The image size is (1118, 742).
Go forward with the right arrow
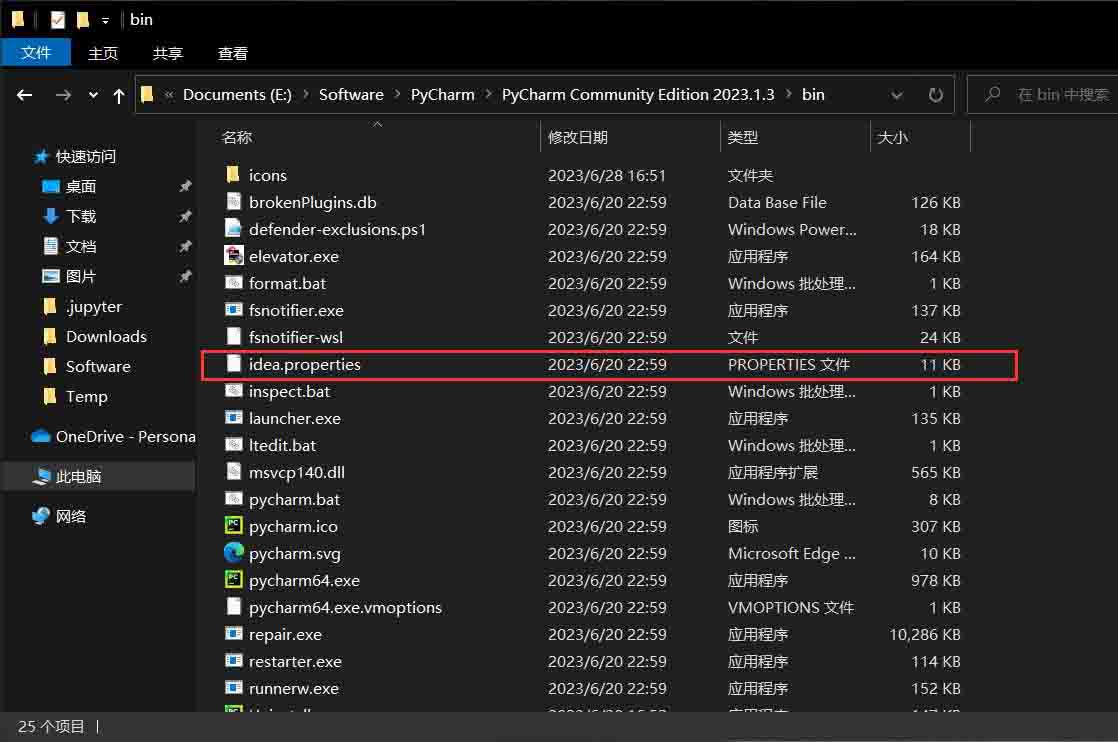[x=63, y=95]
